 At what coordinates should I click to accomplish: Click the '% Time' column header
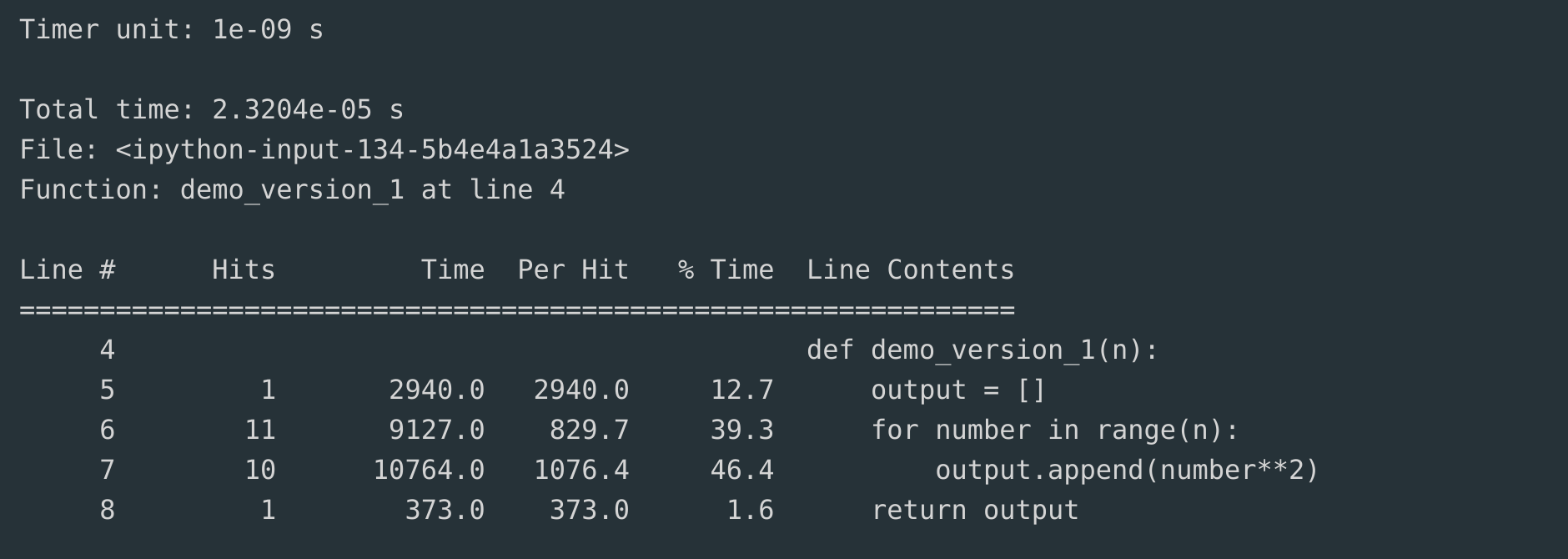click(x=726, y=270)
